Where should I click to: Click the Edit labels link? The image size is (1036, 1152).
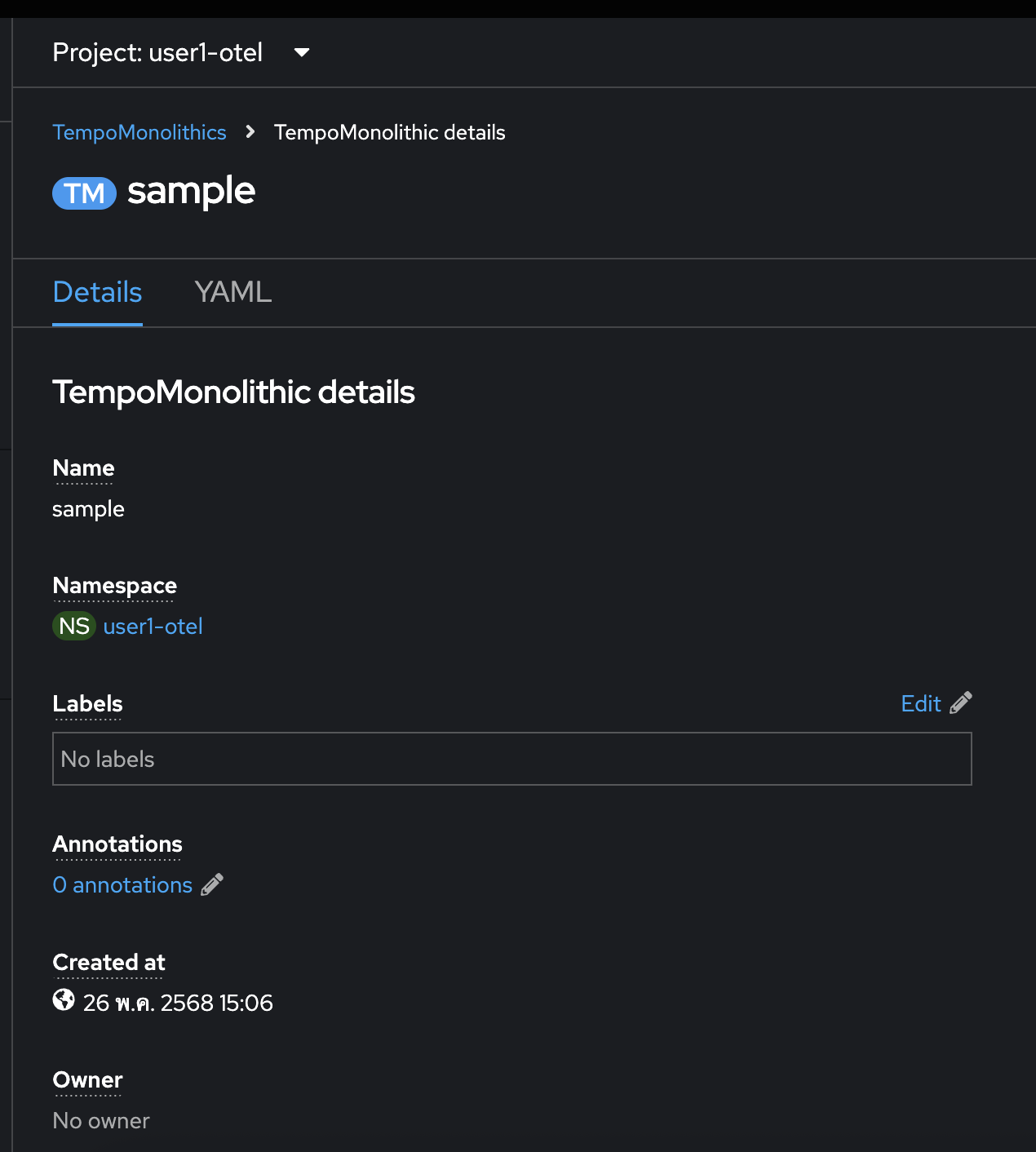921,703
